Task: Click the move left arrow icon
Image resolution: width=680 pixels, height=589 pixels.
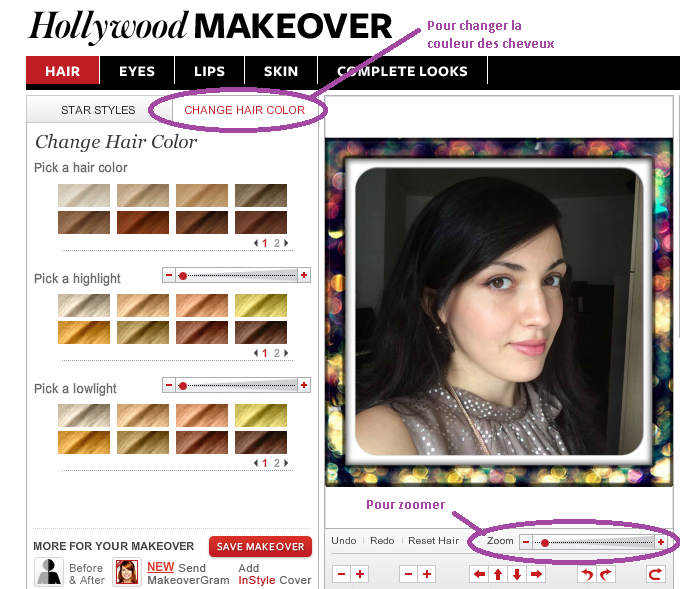Action: 479,574
